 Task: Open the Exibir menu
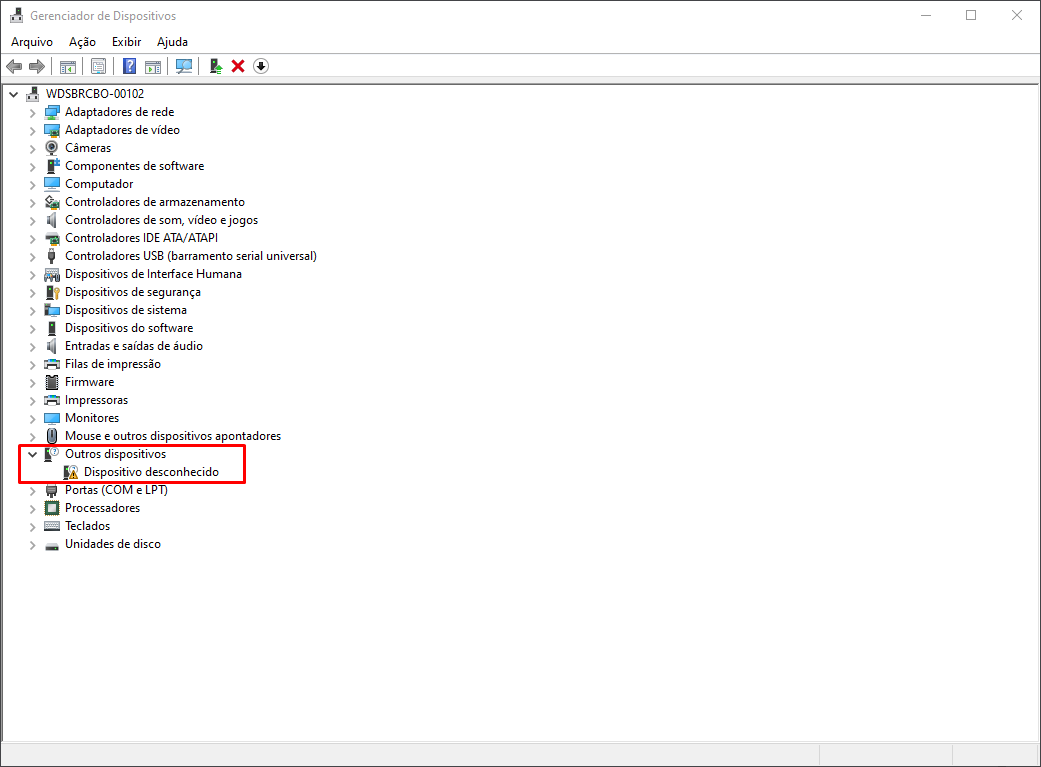pos(126,42)
